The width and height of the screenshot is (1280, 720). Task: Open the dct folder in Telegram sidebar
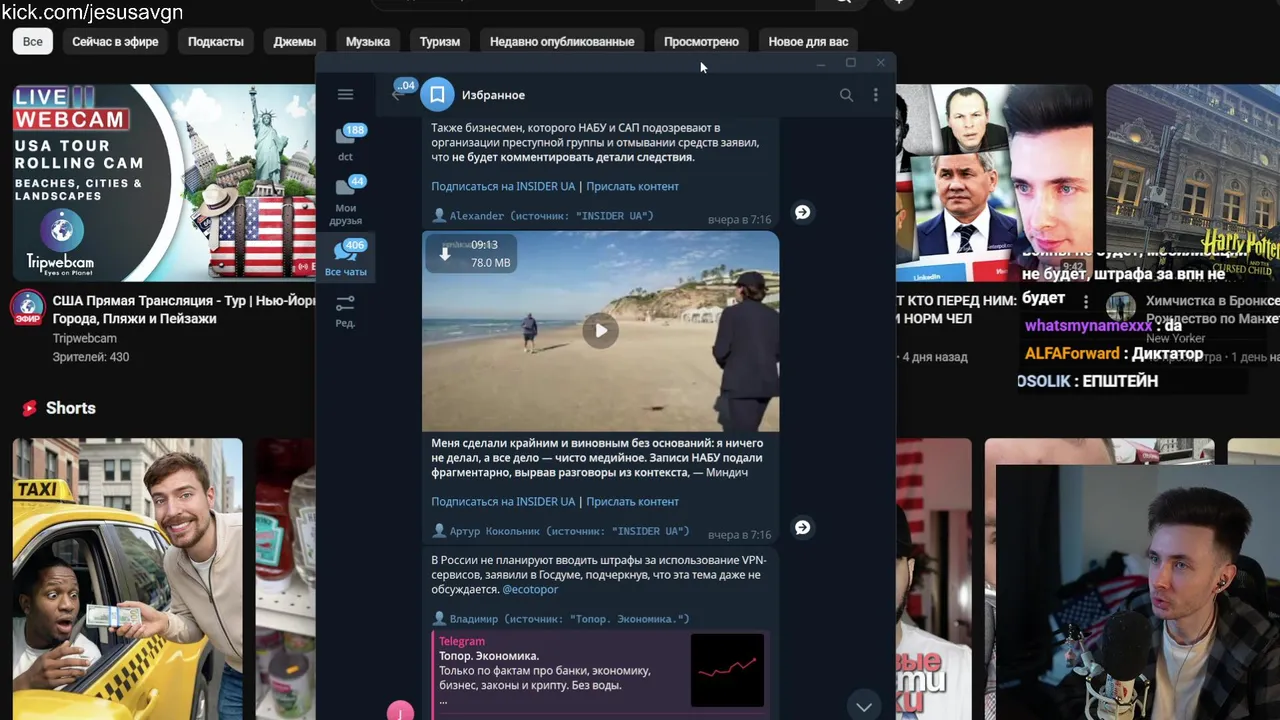click(x=345, y=143)
